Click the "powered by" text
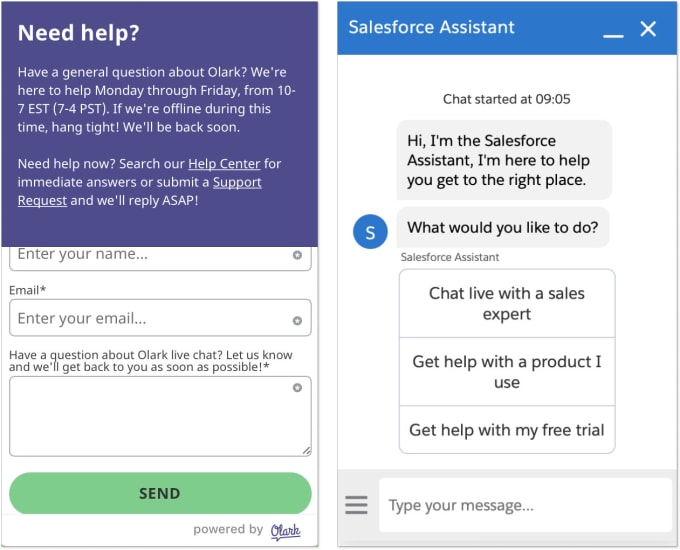The height and width of the screenshot is (550, 680). point(228,530)
